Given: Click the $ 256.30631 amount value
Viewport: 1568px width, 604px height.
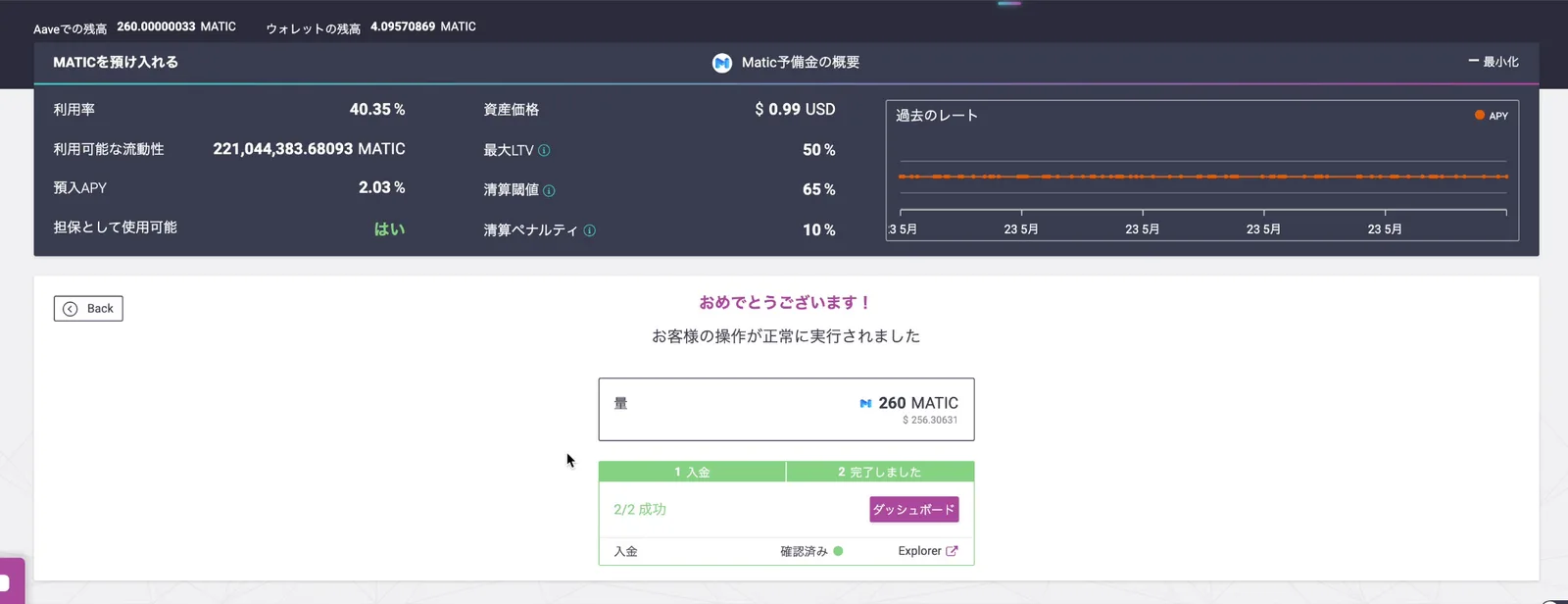Looking at the screenshot, I should [x=930, y=420].
